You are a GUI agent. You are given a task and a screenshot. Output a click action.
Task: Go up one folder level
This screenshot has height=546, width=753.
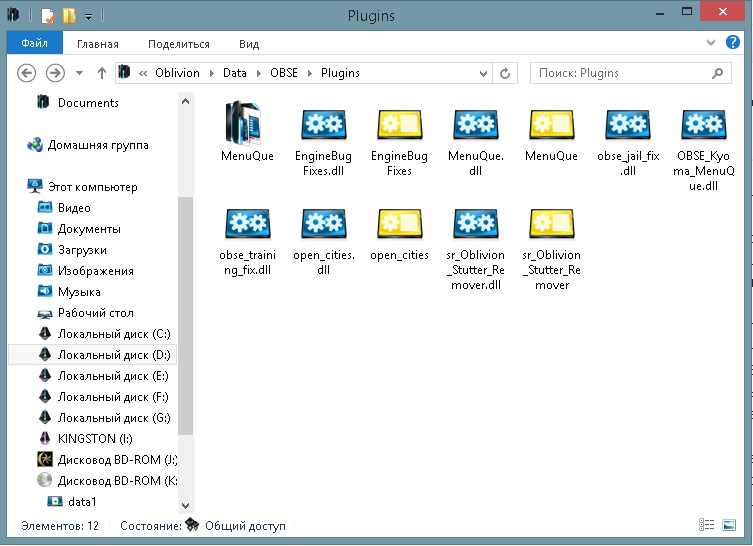(x=101, y=73)
